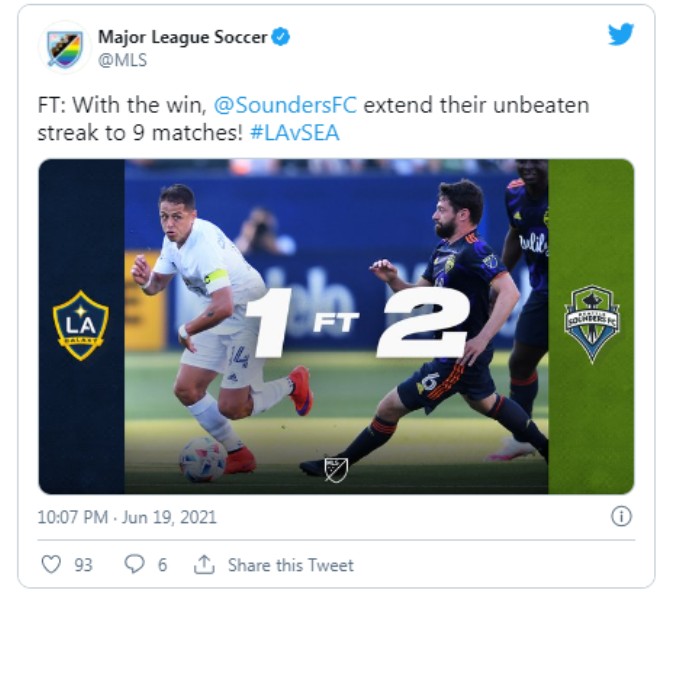Click the Twitter bird logo
684x684 pixels.
[621, 34]
